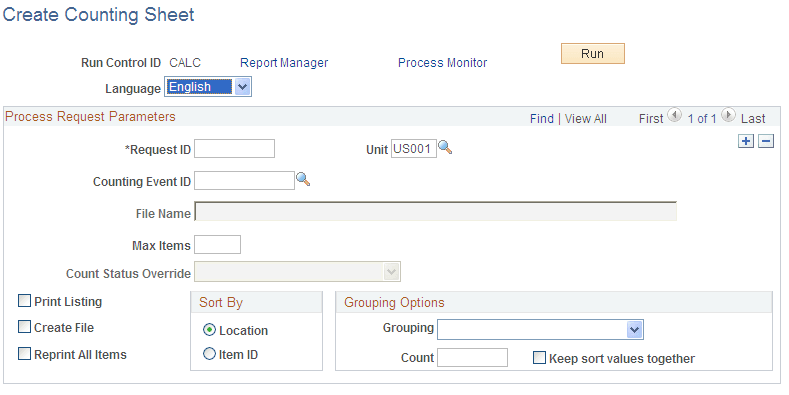This screenshot has width=789, height=395.
Task: Click the Unit field containing US001
Action: point(414,149)
